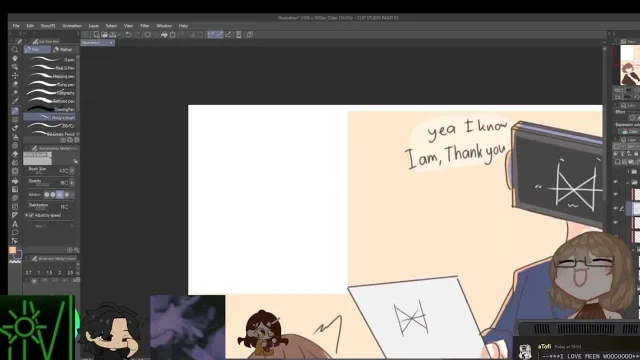Switch to the Marker sub tool tab
Image resolution: width=640 pixels, height=360 pixels.
[x=63, y=49]
